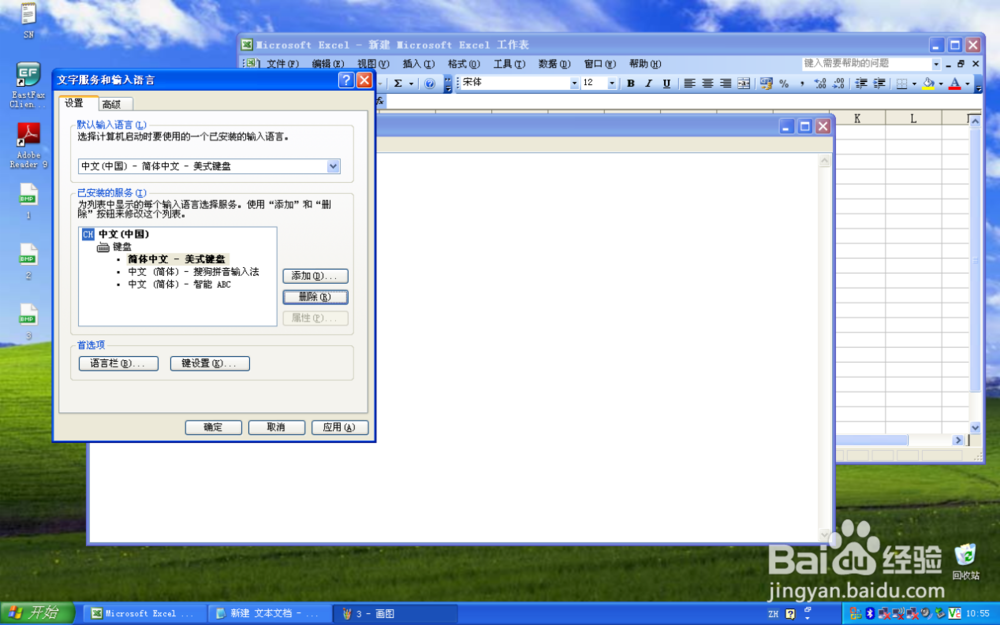Toggle Italic formatting
The width and height of the screenshot is (1000, 625).
coord(647,83)
